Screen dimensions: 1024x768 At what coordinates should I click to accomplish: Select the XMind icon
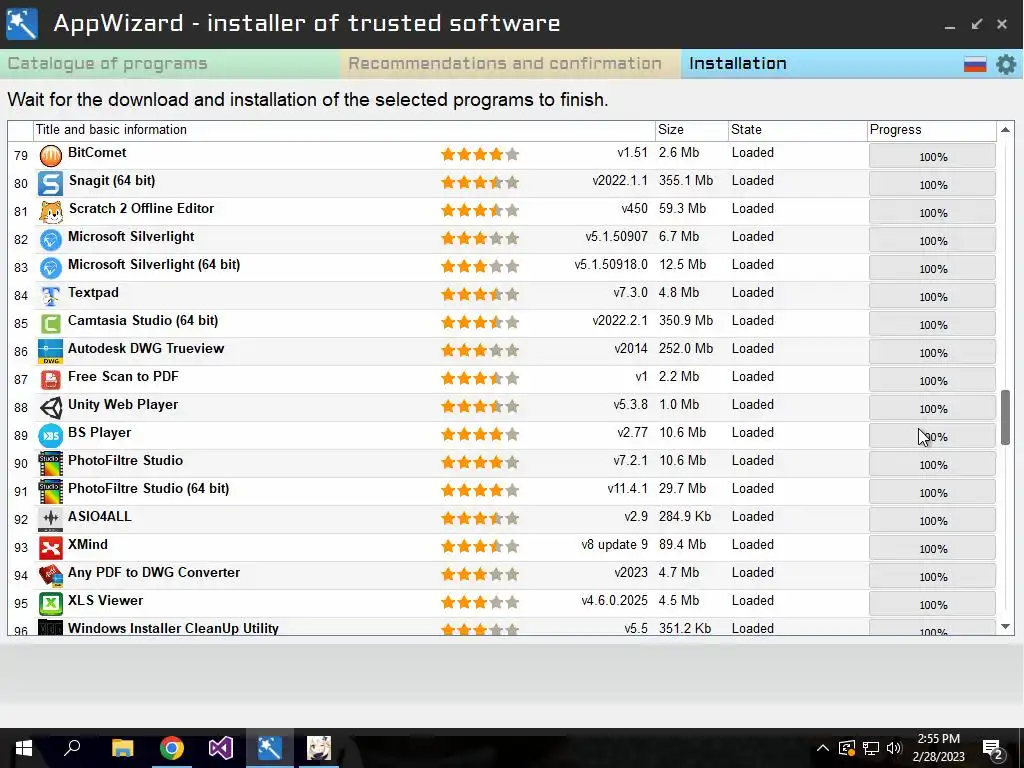coord(50,547)
